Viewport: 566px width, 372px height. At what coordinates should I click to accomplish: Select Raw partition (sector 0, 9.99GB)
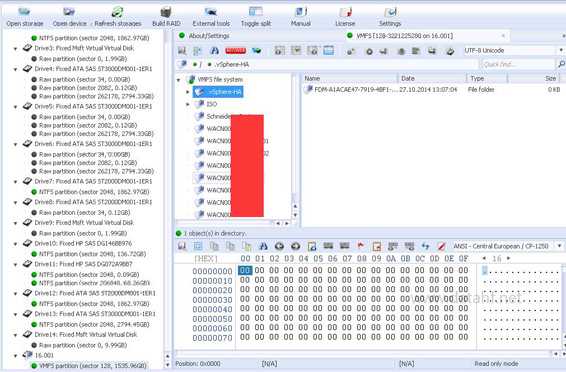coord(83,345)
